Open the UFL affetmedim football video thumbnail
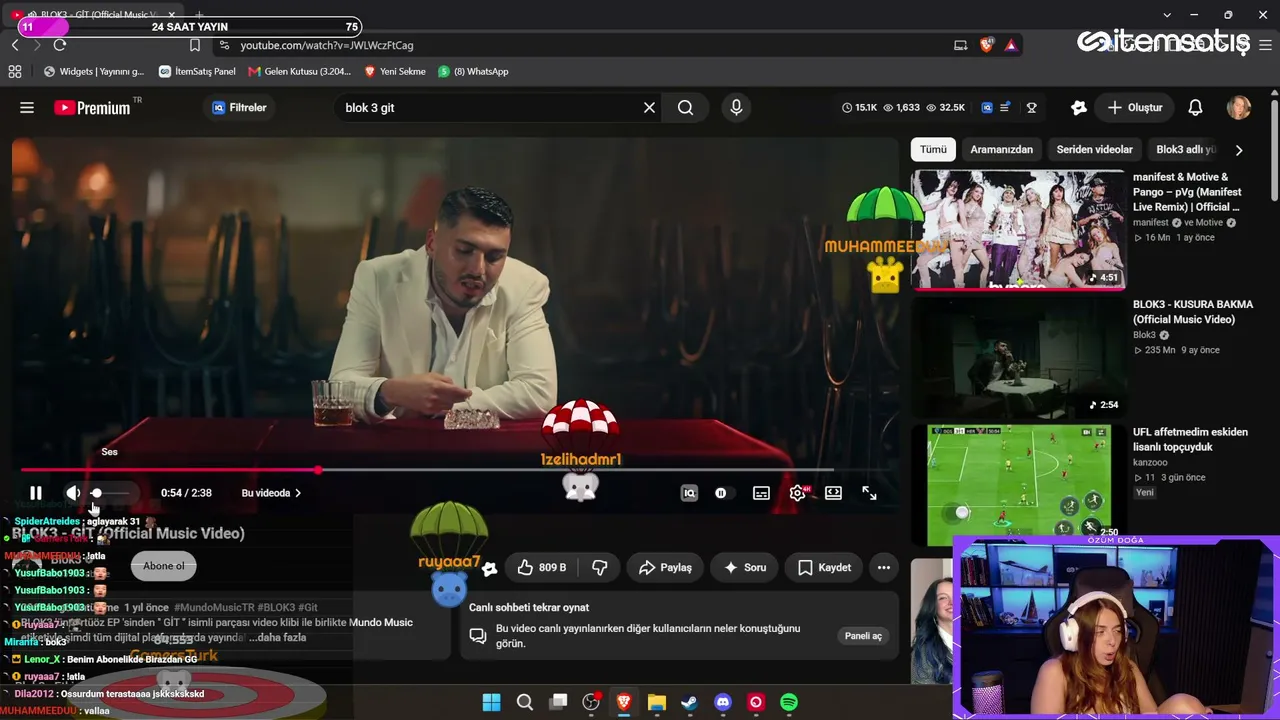 point(1018,485)
